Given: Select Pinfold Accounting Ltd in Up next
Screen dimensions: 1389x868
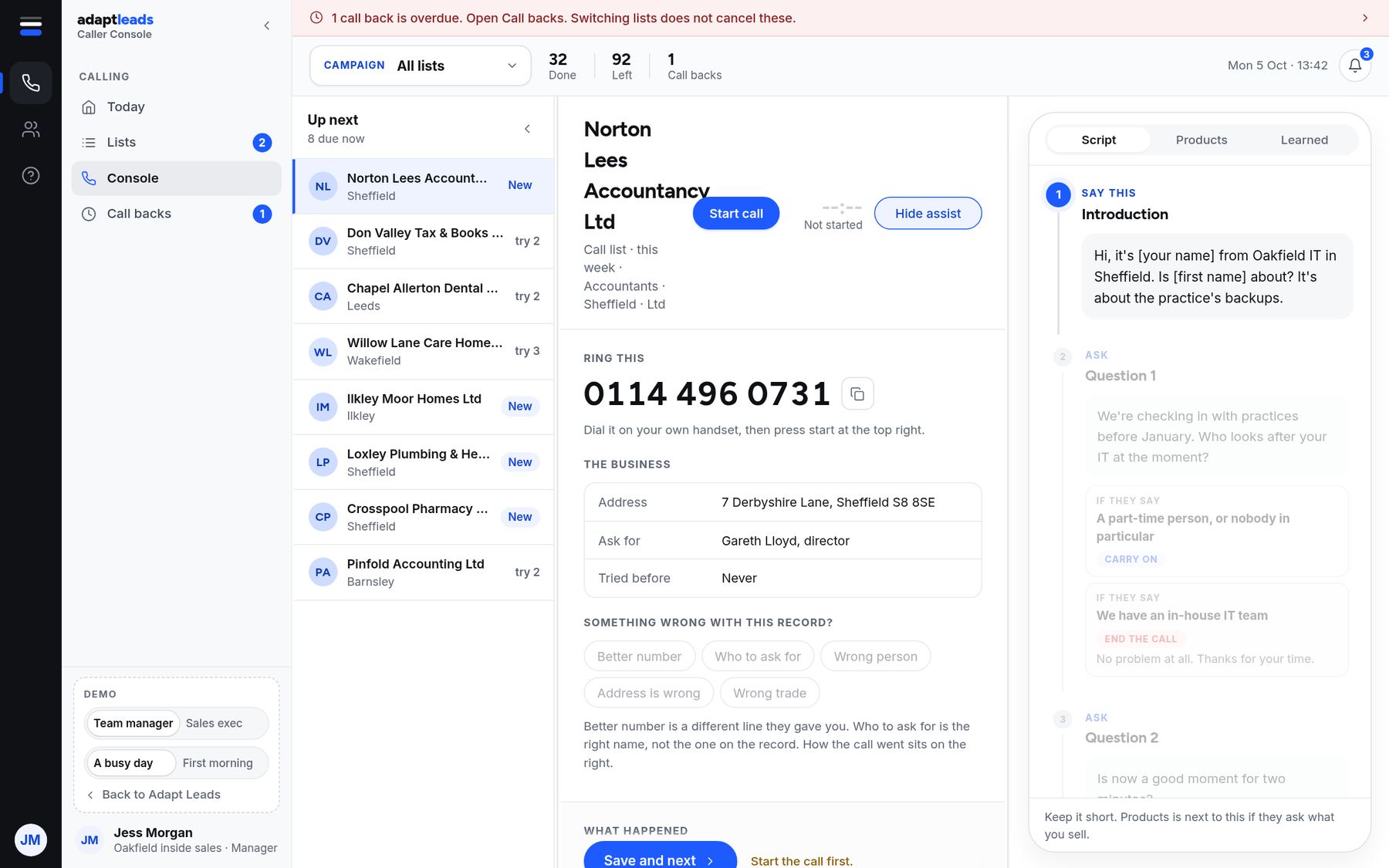Looking at the screenshot, I should click(x=424, y=572).
